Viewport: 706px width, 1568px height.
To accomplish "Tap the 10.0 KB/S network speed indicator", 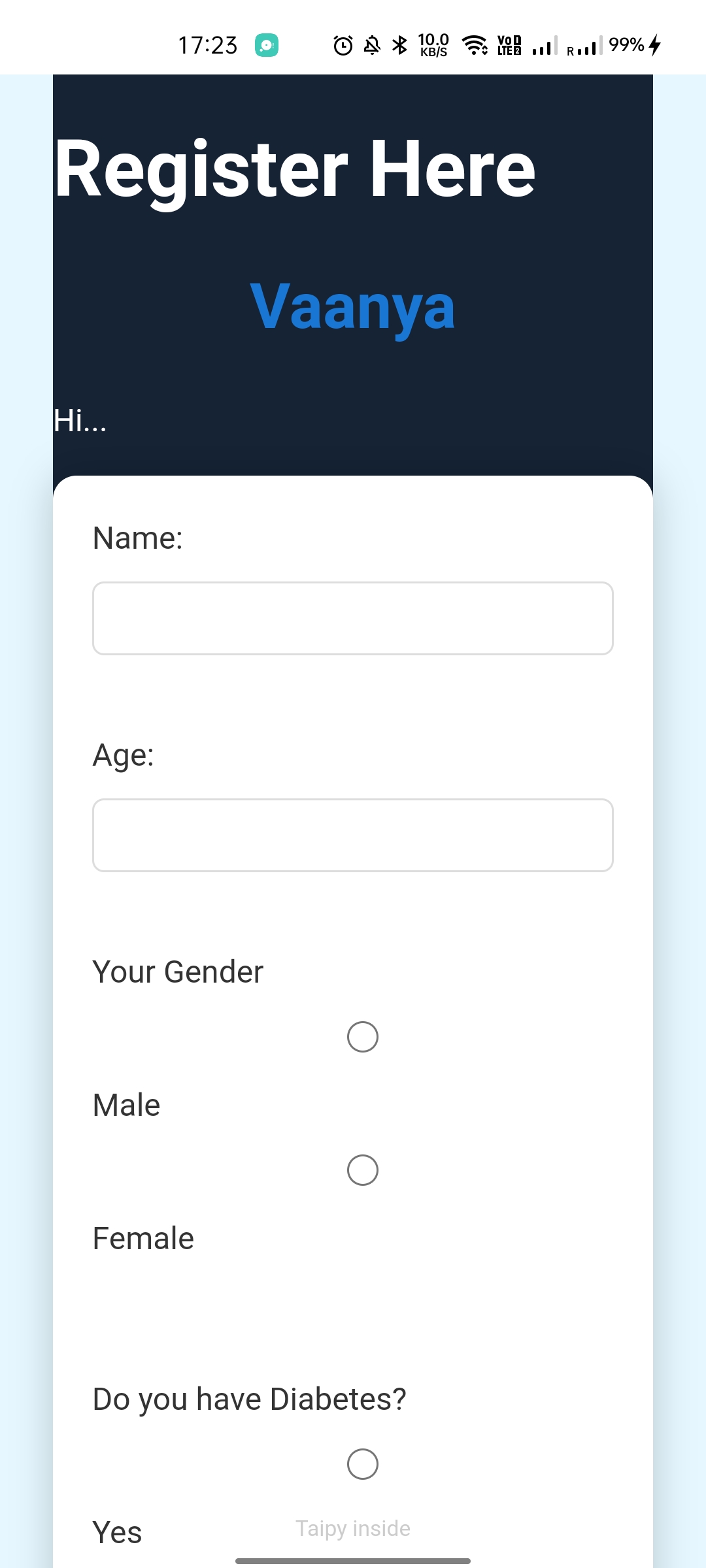I will tap(433, 45).
